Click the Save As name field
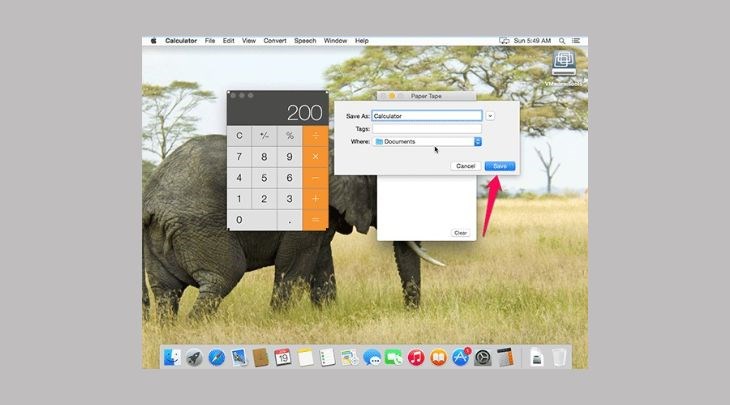The width and height of the screenshot is (730, 405). pyautogui.click(x=427, y=116)
